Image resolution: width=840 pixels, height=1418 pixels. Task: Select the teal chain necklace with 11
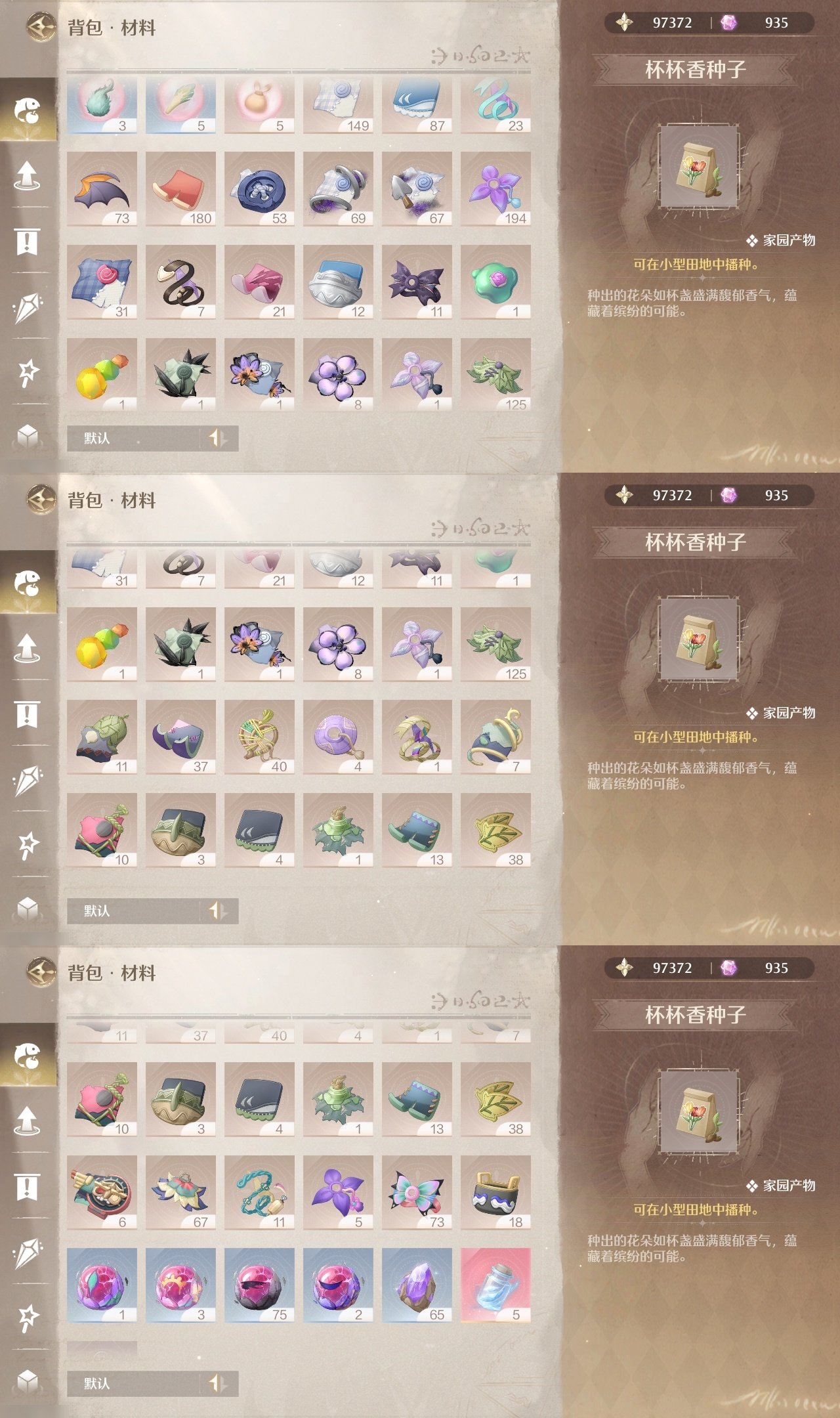(x=259, y=1193)
